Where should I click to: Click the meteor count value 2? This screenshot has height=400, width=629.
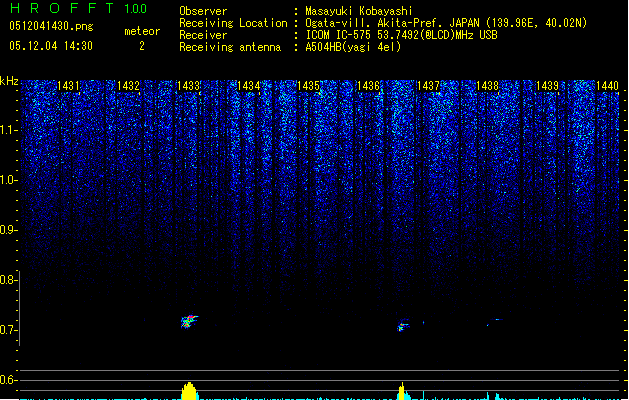pos(142,46)
